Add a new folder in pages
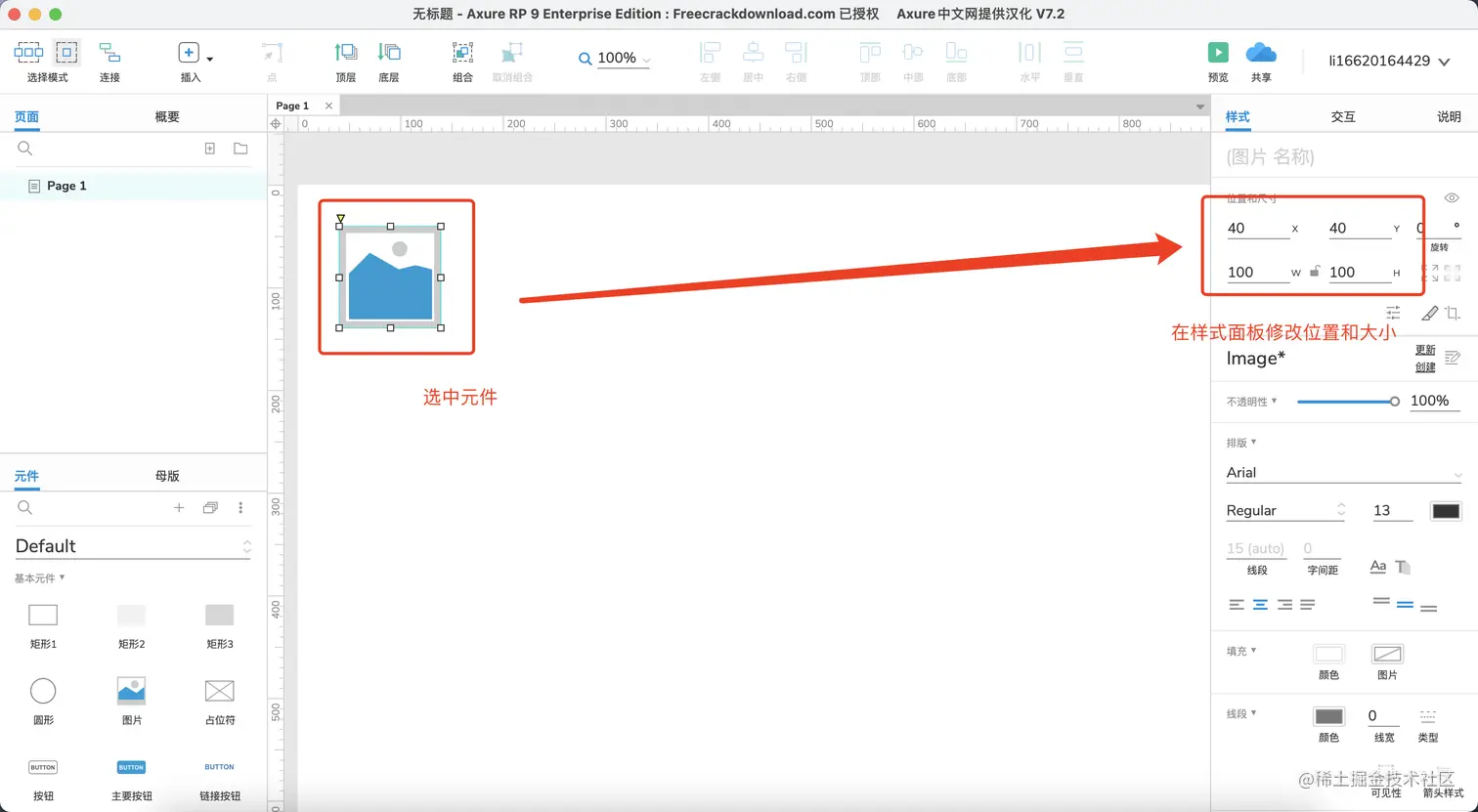 coord(240,149)
